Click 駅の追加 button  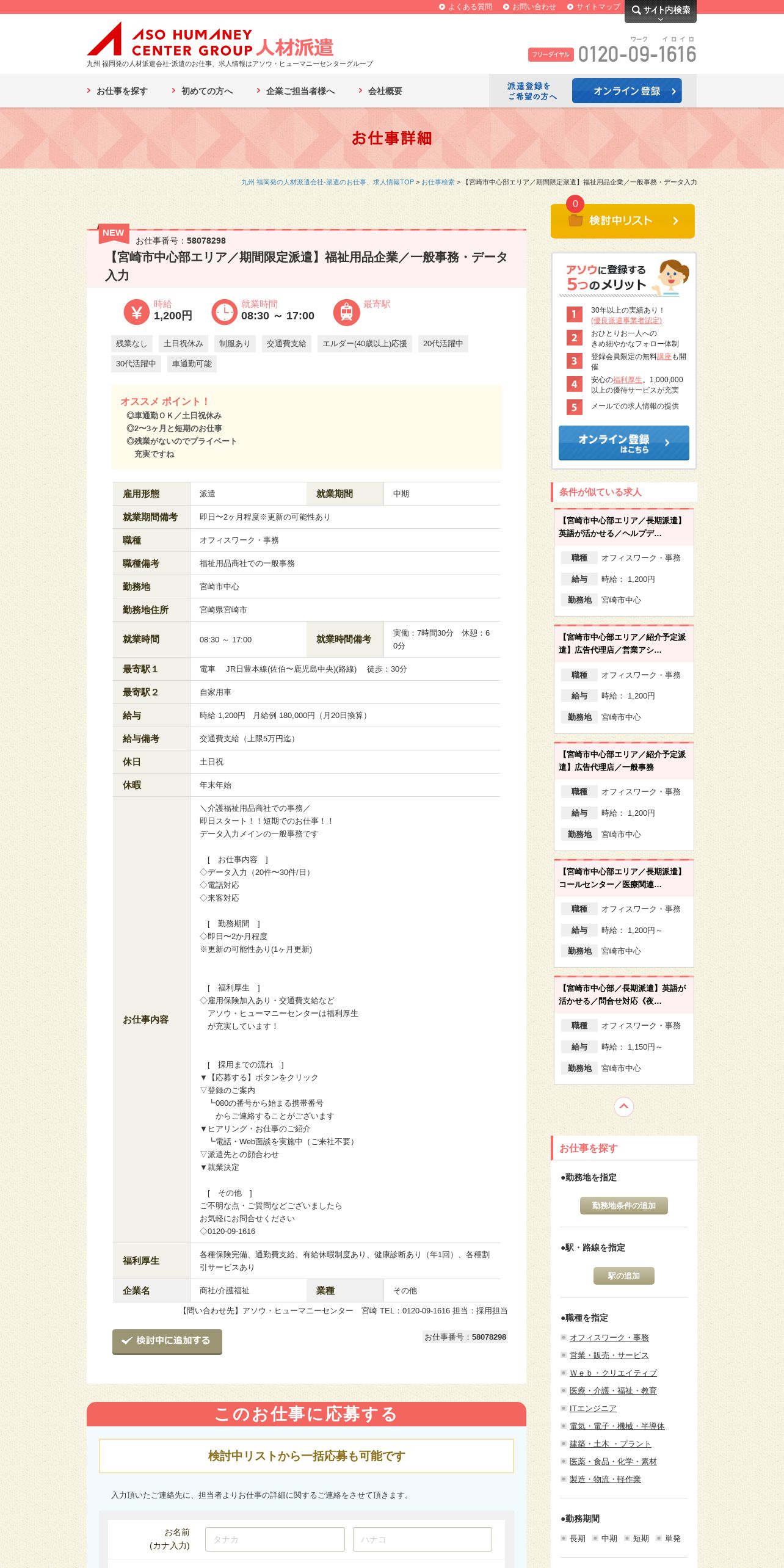coord(624,1276)
